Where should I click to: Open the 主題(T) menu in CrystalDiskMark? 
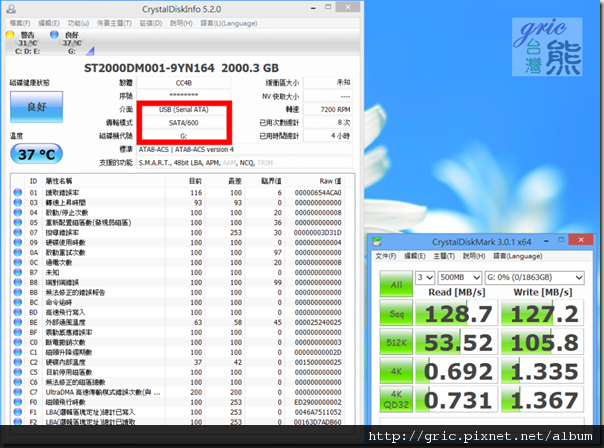pos(444,256)
